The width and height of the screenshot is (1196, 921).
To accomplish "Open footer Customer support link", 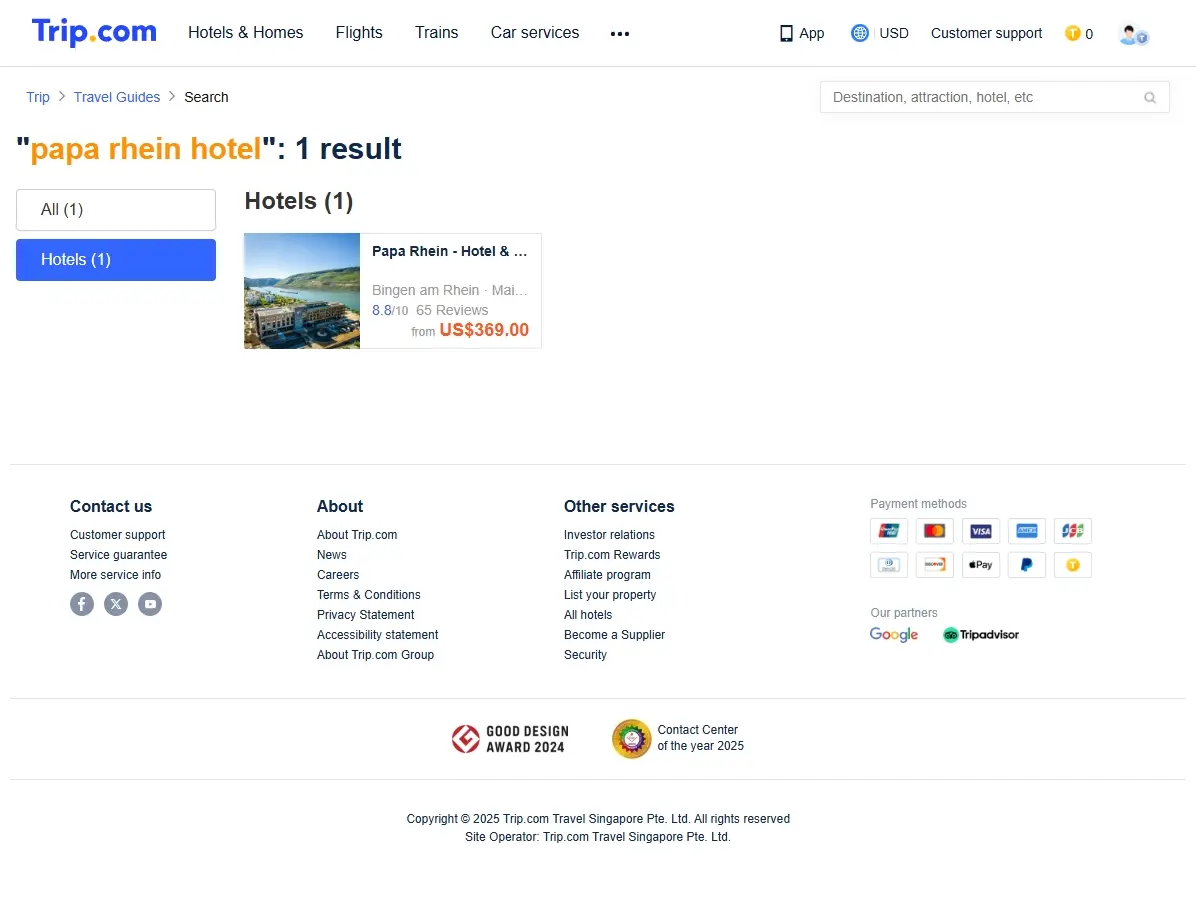I will click(117, 535).
